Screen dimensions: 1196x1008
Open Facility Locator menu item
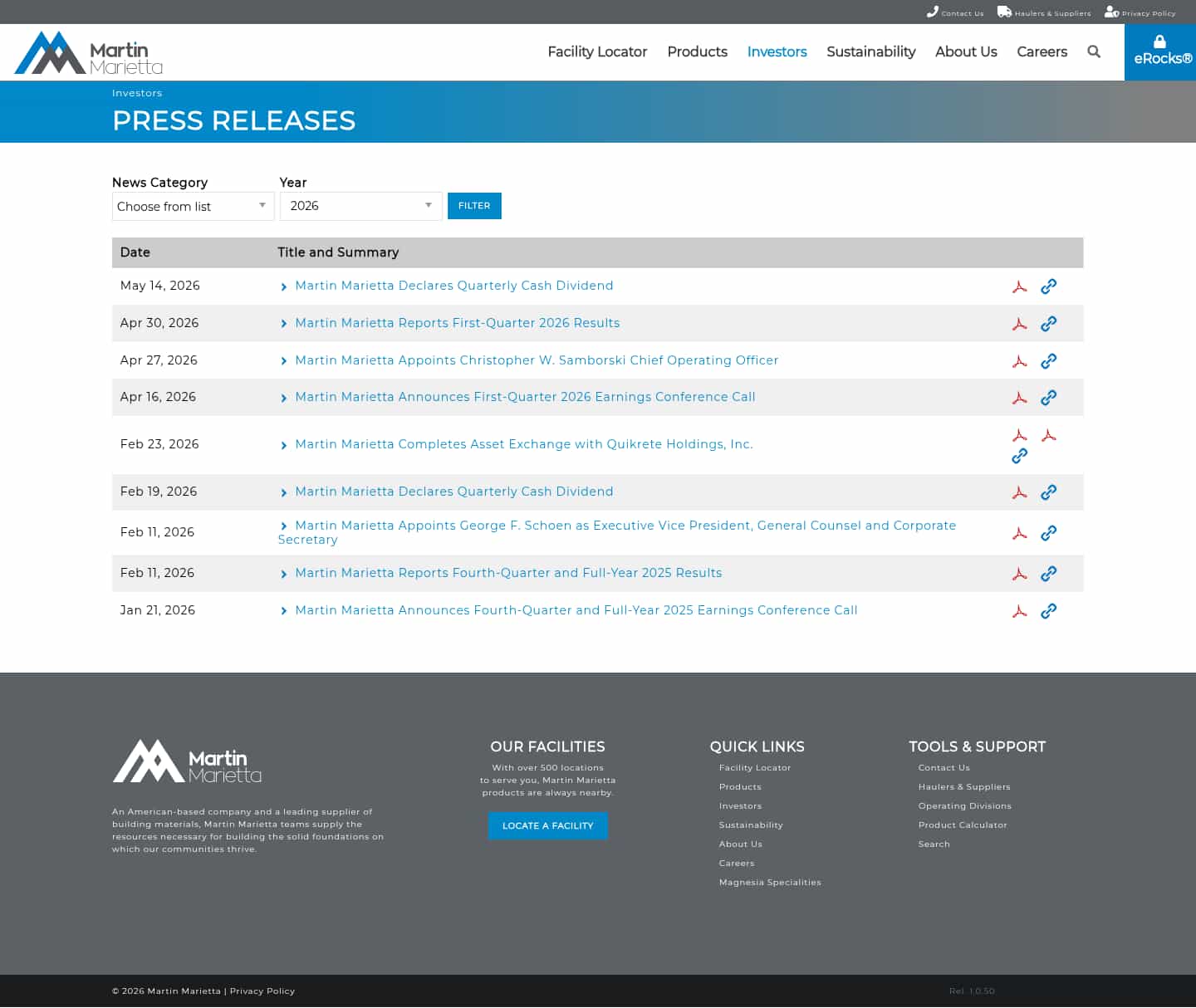point(597,51)
